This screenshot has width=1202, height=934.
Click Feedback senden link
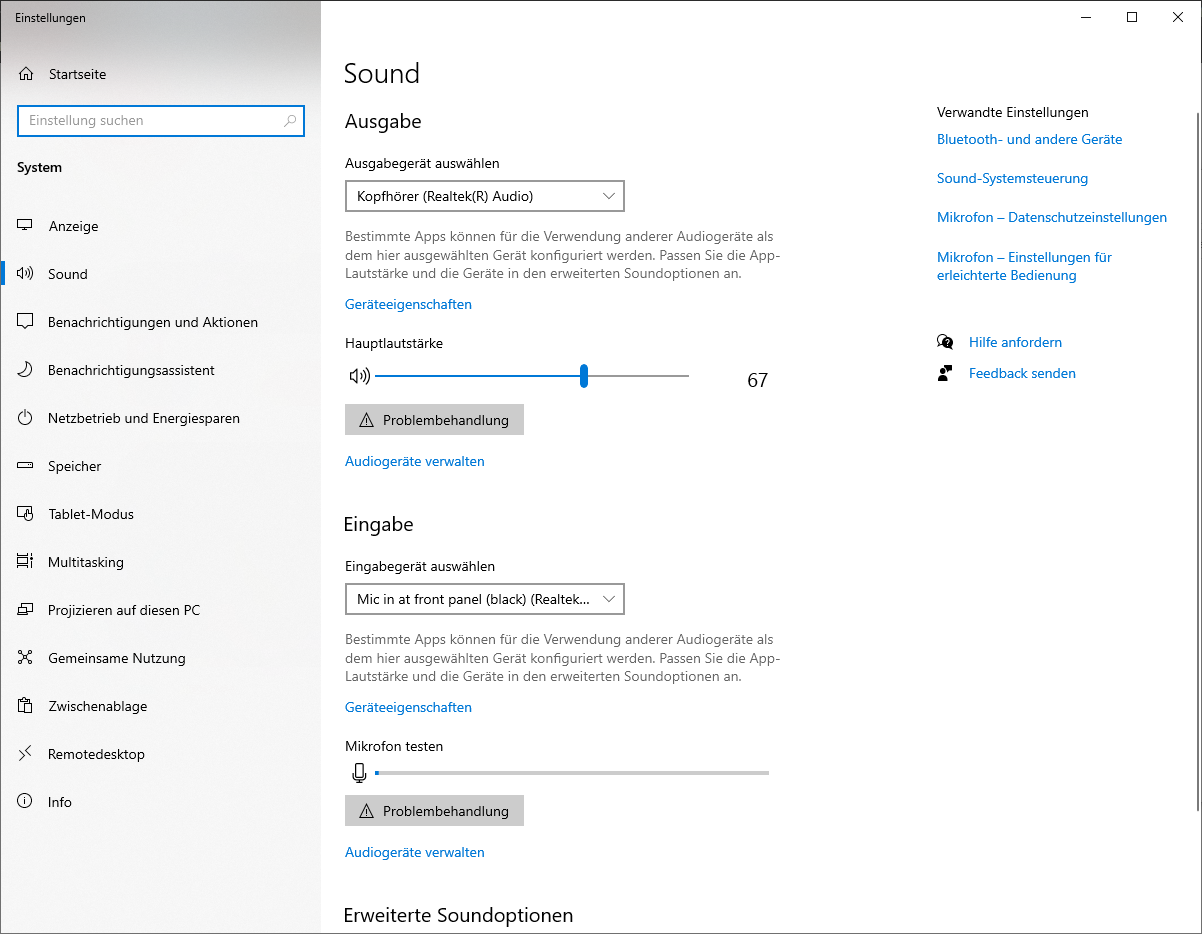[1022, 373]
